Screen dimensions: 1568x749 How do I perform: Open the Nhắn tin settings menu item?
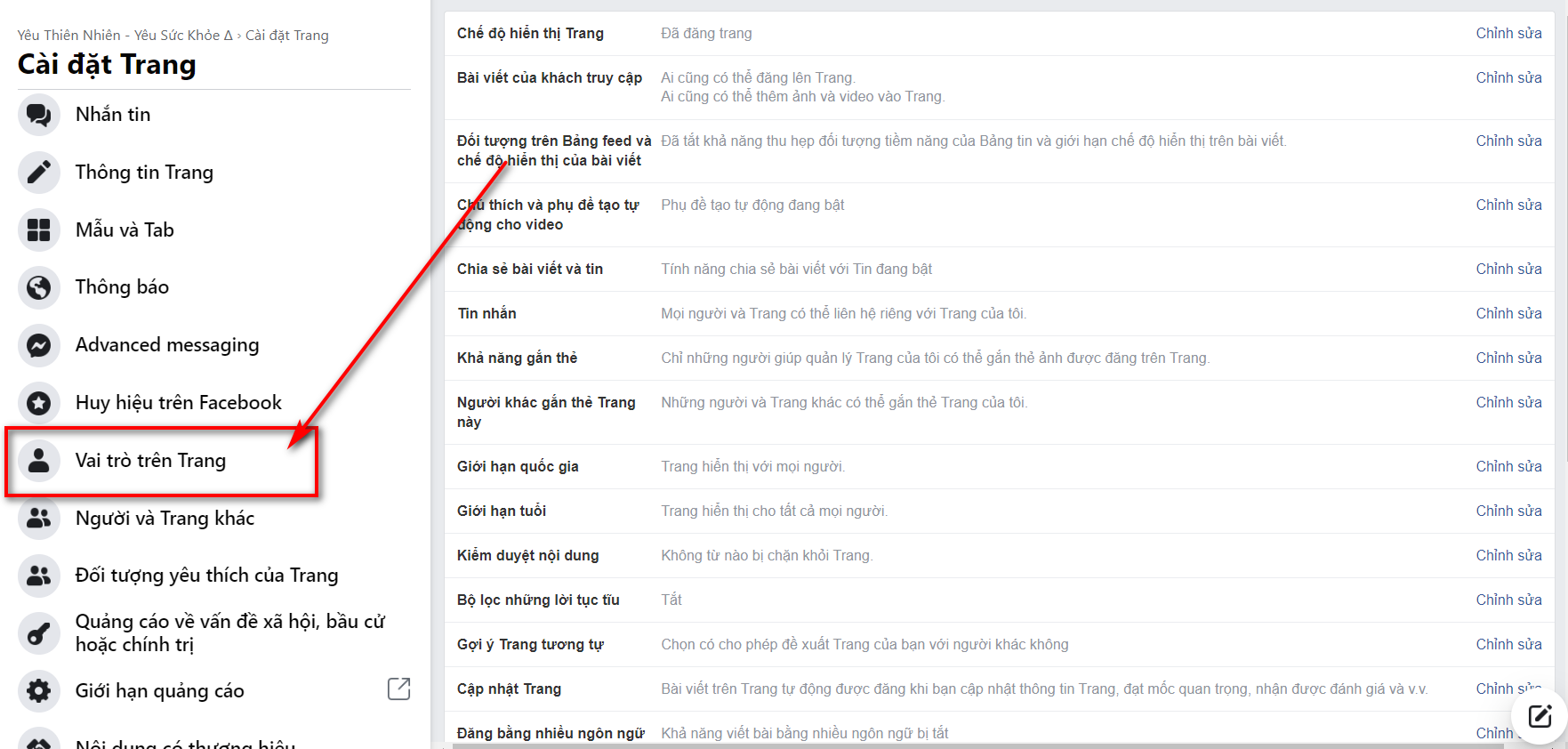tap(113, 115)
